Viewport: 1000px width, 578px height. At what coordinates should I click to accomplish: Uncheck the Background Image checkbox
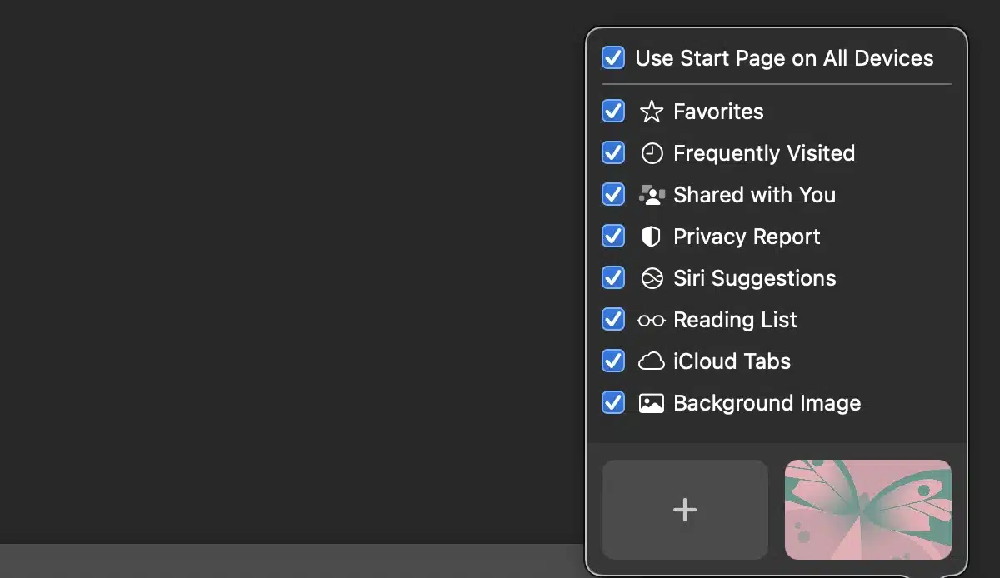click(614, 403)
